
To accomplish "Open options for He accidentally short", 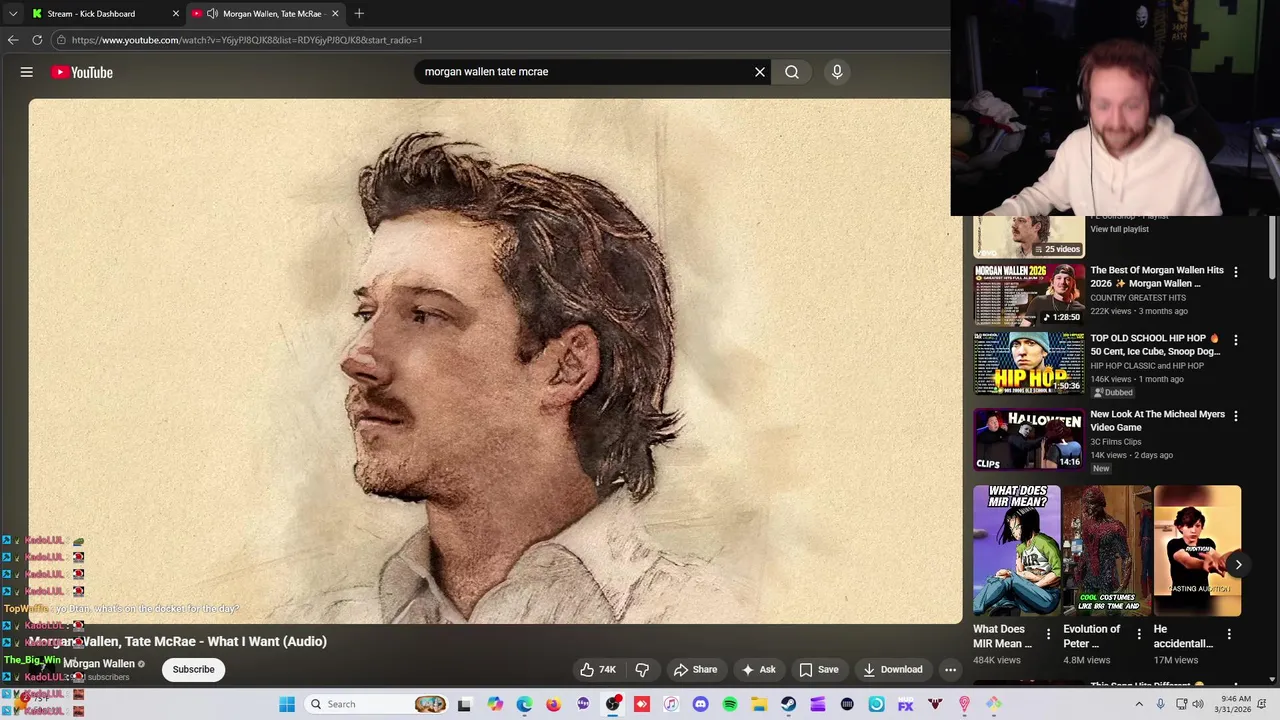I will (1229, 634).
